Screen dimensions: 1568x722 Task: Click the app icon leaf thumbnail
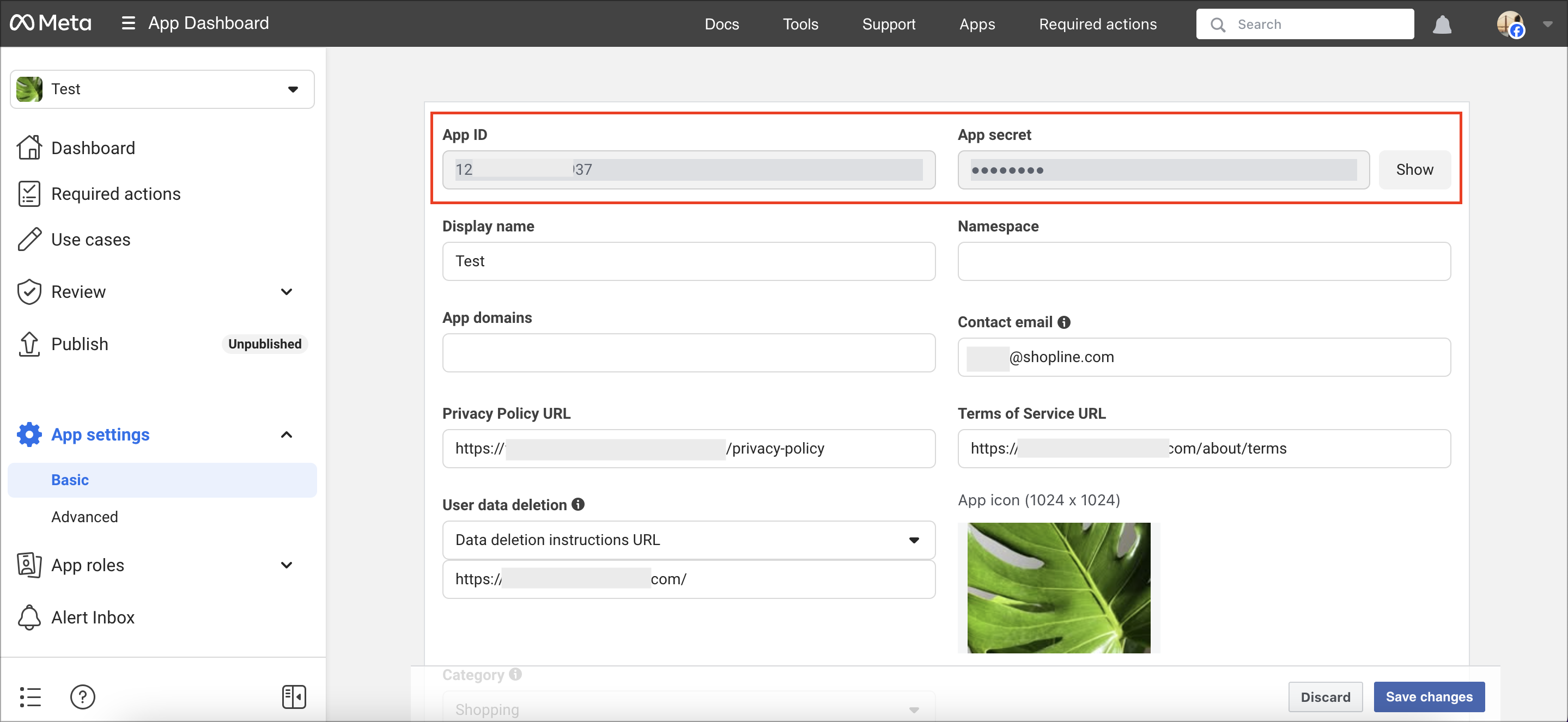pyautogui.click(x=1059, y=588)
